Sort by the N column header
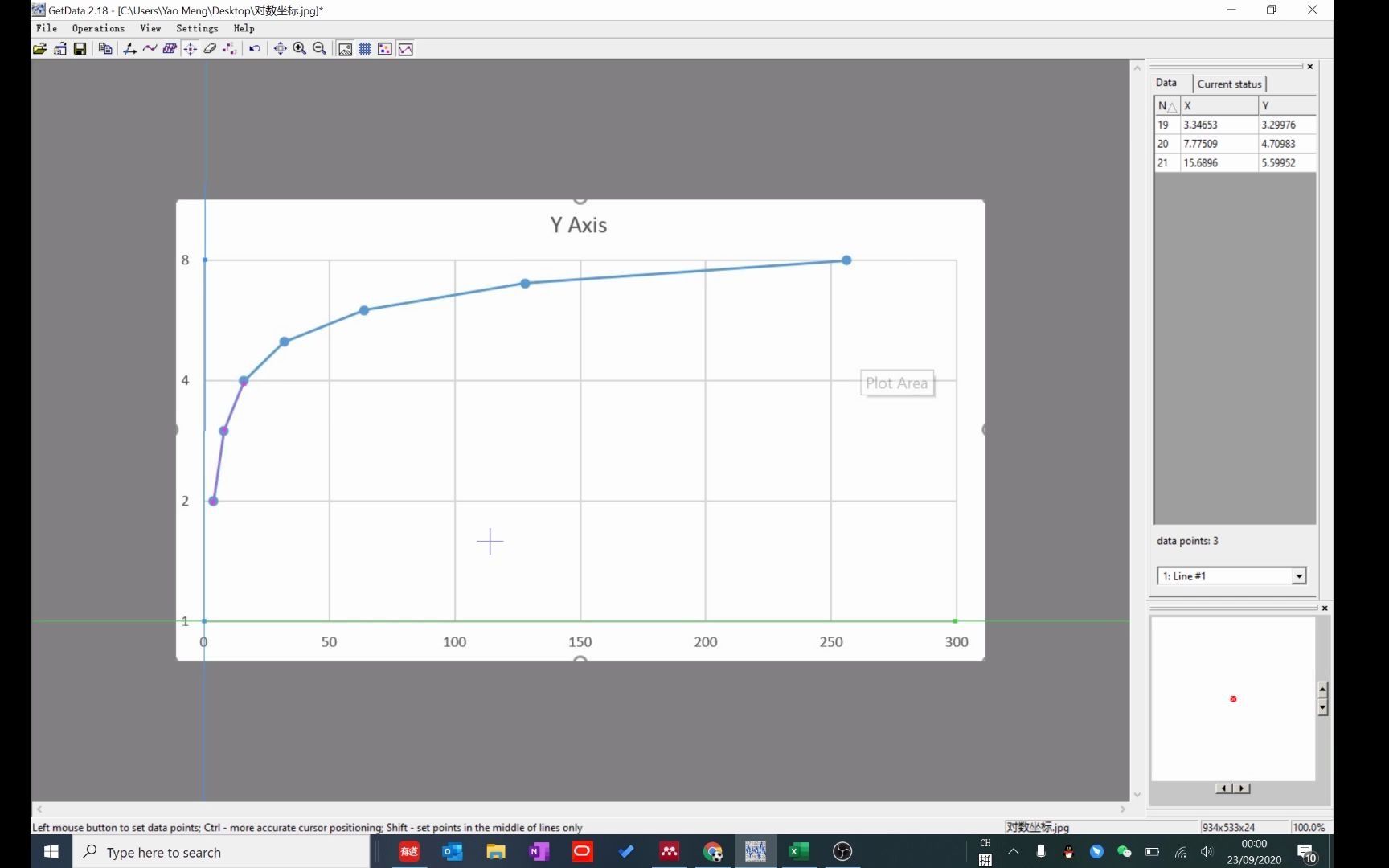 point(1167,105)
